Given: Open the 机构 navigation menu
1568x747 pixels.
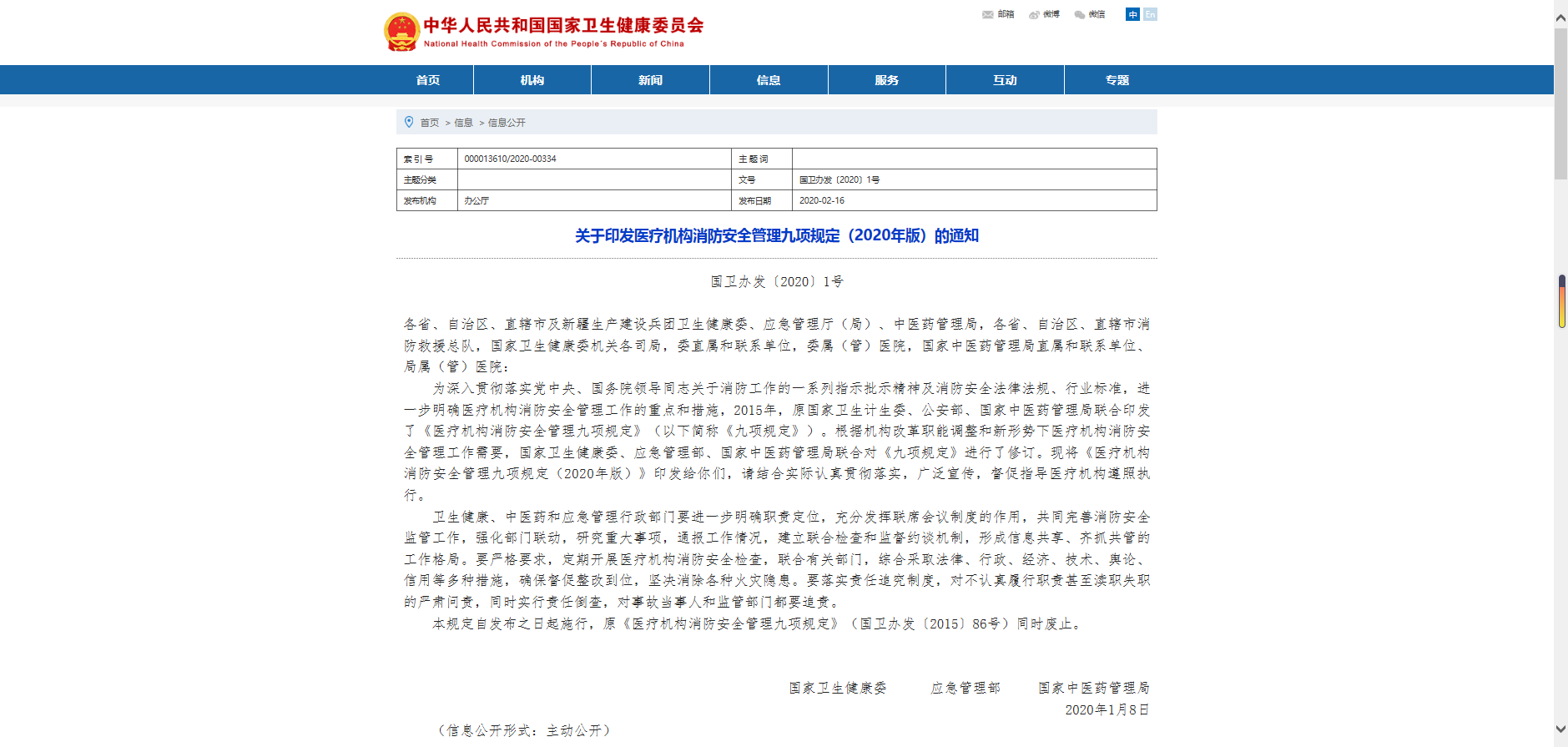Looking at the screenshot, I should coord(532,80).
